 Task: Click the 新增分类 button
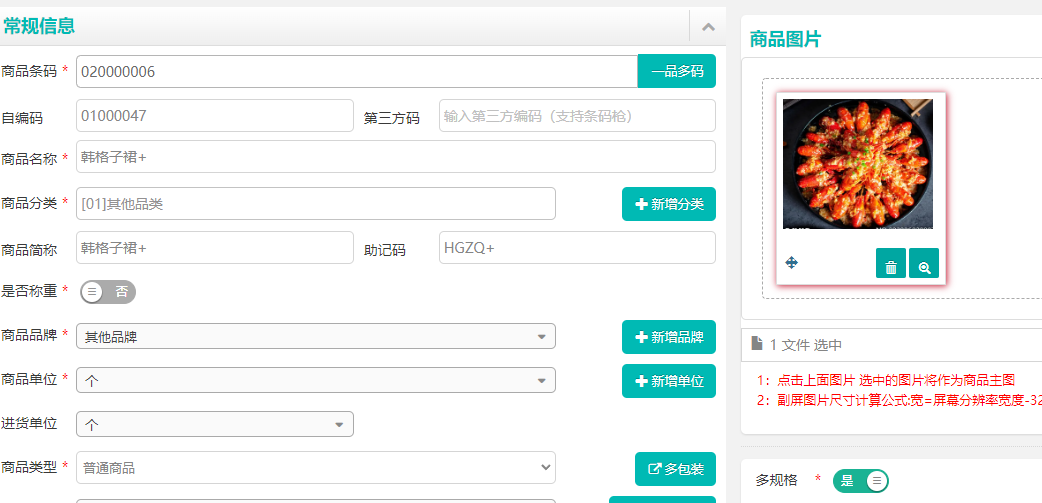pos(669,204)
